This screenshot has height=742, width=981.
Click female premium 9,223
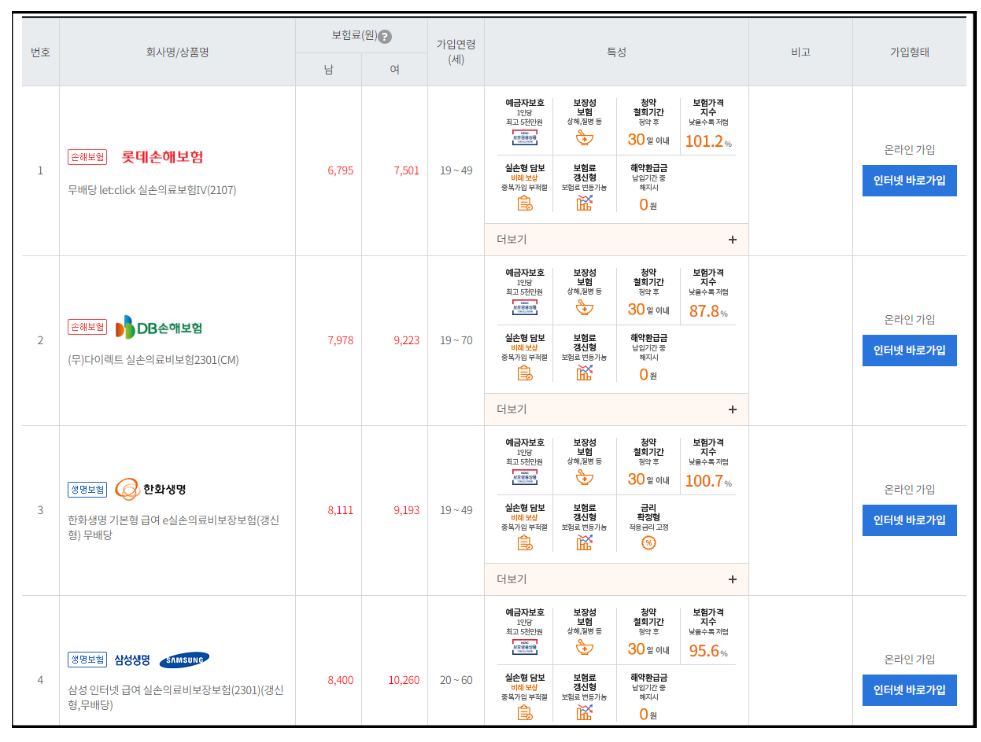click(x=407, y=340)
